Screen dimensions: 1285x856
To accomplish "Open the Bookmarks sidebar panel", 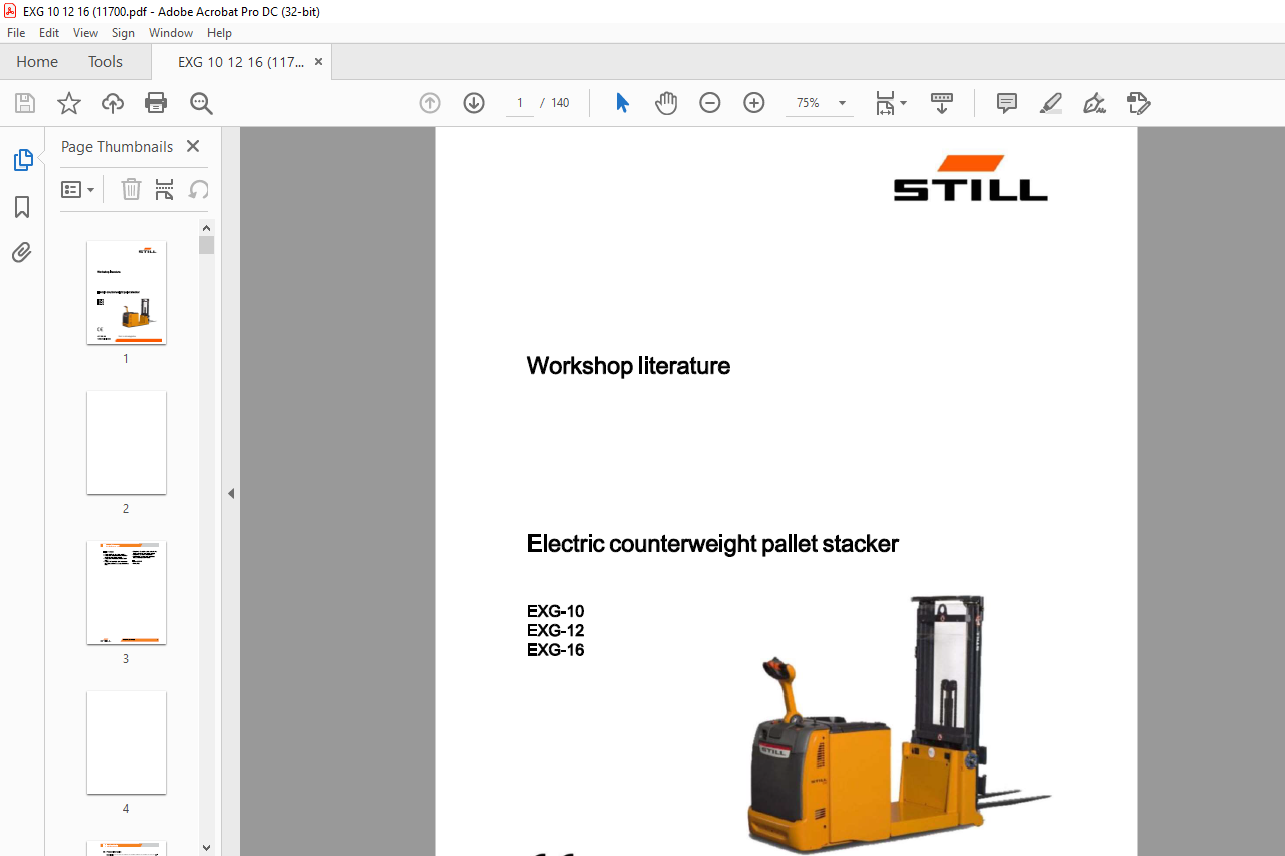I will tap(22, 207).
